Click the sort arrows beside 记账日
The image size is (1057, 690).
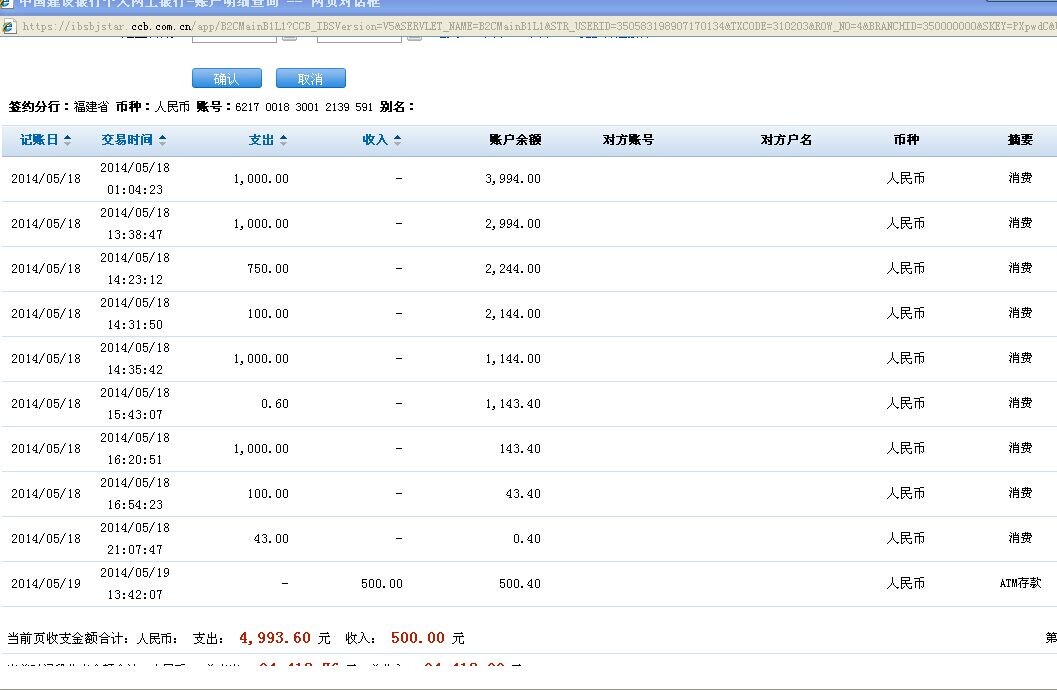(x=67, y=141)
